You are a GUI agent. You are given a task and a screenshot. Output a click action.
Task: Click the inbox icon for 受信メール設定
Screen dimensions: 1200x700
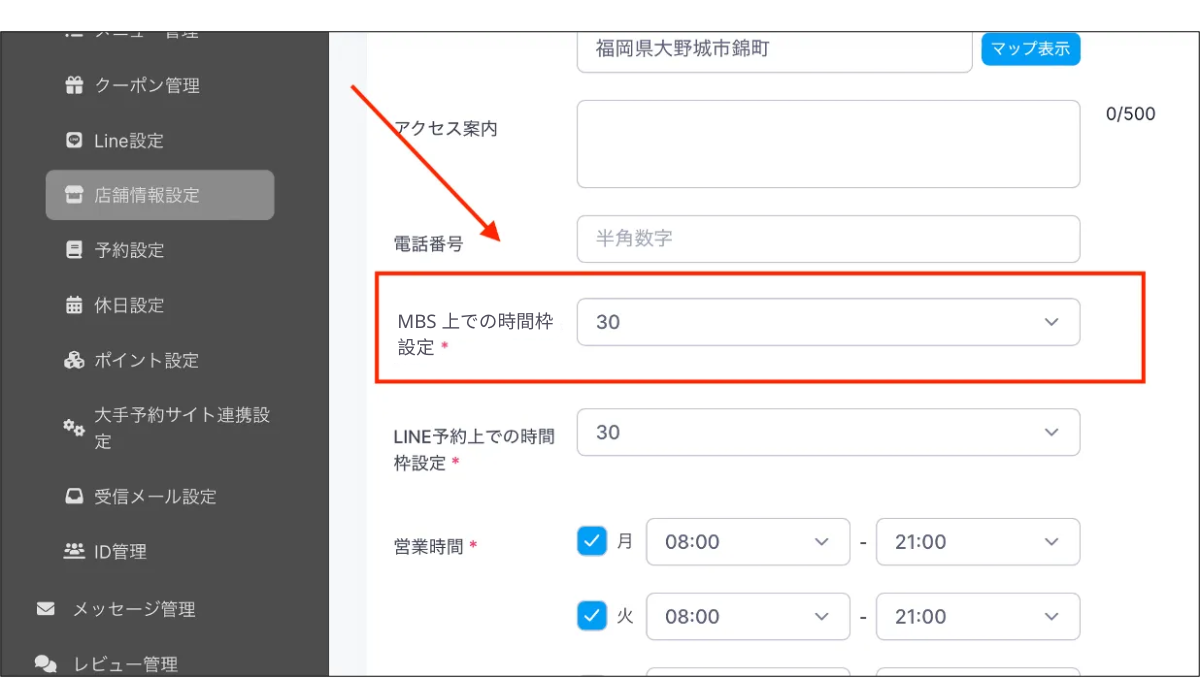(x=74, y=496)
